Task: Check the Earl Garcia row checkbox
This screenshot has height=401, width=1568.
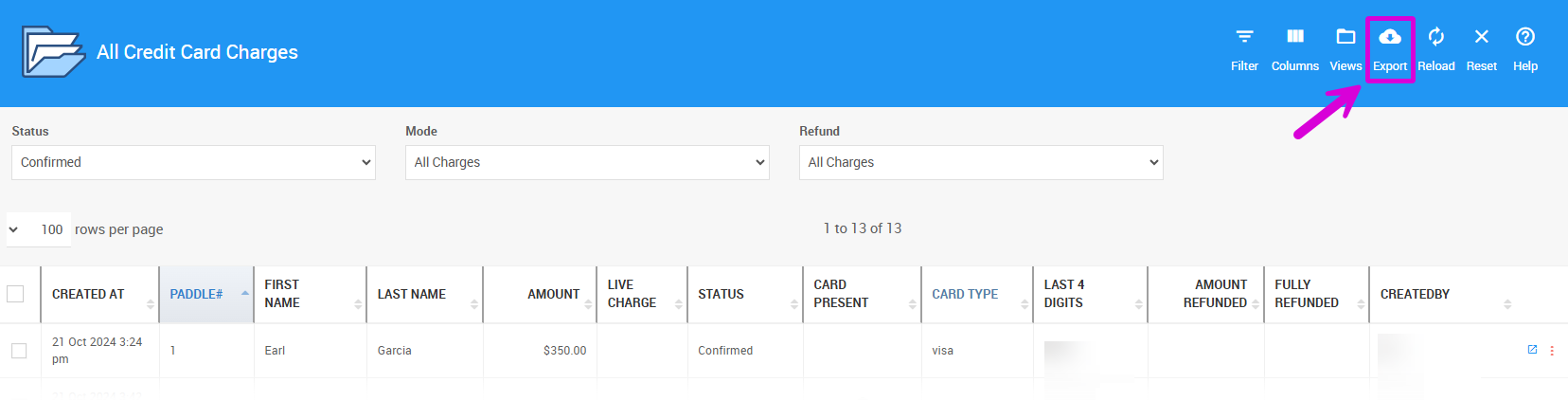Action: pos(19,351)
